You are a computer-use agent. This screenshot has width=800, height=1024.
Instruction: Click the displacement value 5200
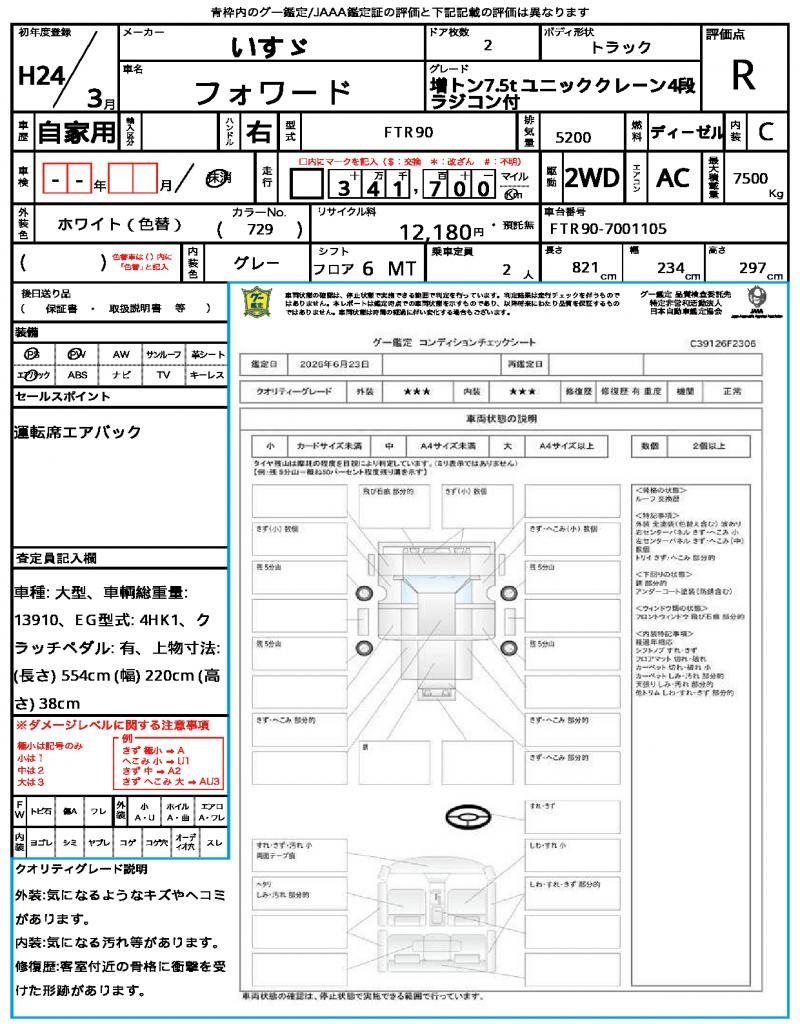(573, 137)
